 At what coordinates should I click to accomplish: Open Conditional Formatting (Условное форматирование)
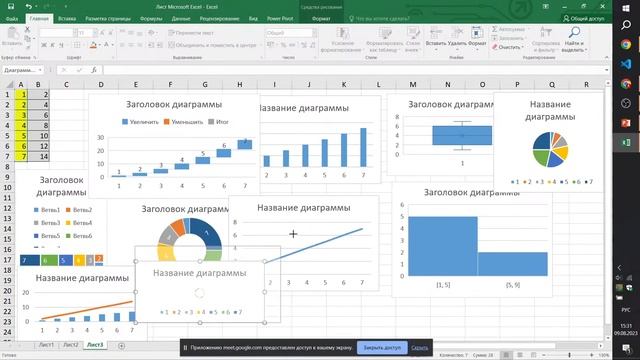342,39
